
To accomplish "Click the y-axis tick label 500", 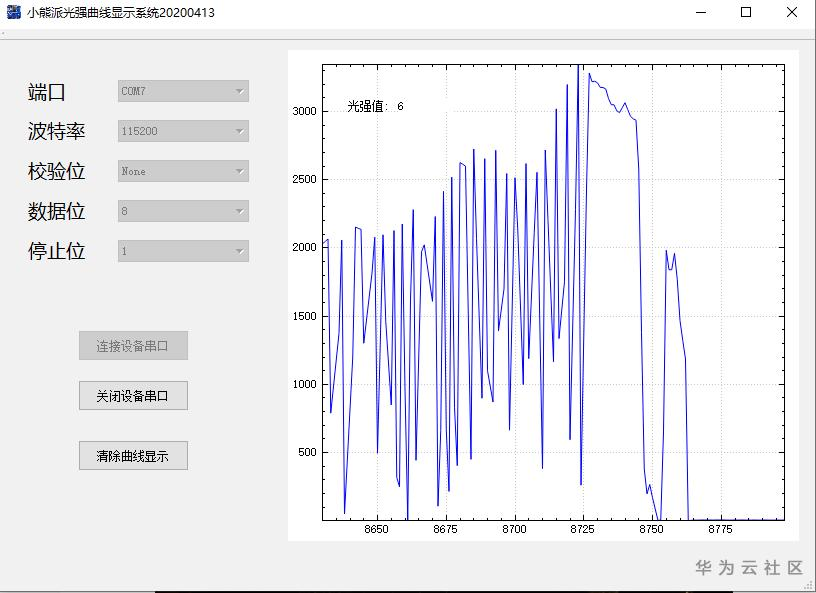I will [x=307, y=453].
